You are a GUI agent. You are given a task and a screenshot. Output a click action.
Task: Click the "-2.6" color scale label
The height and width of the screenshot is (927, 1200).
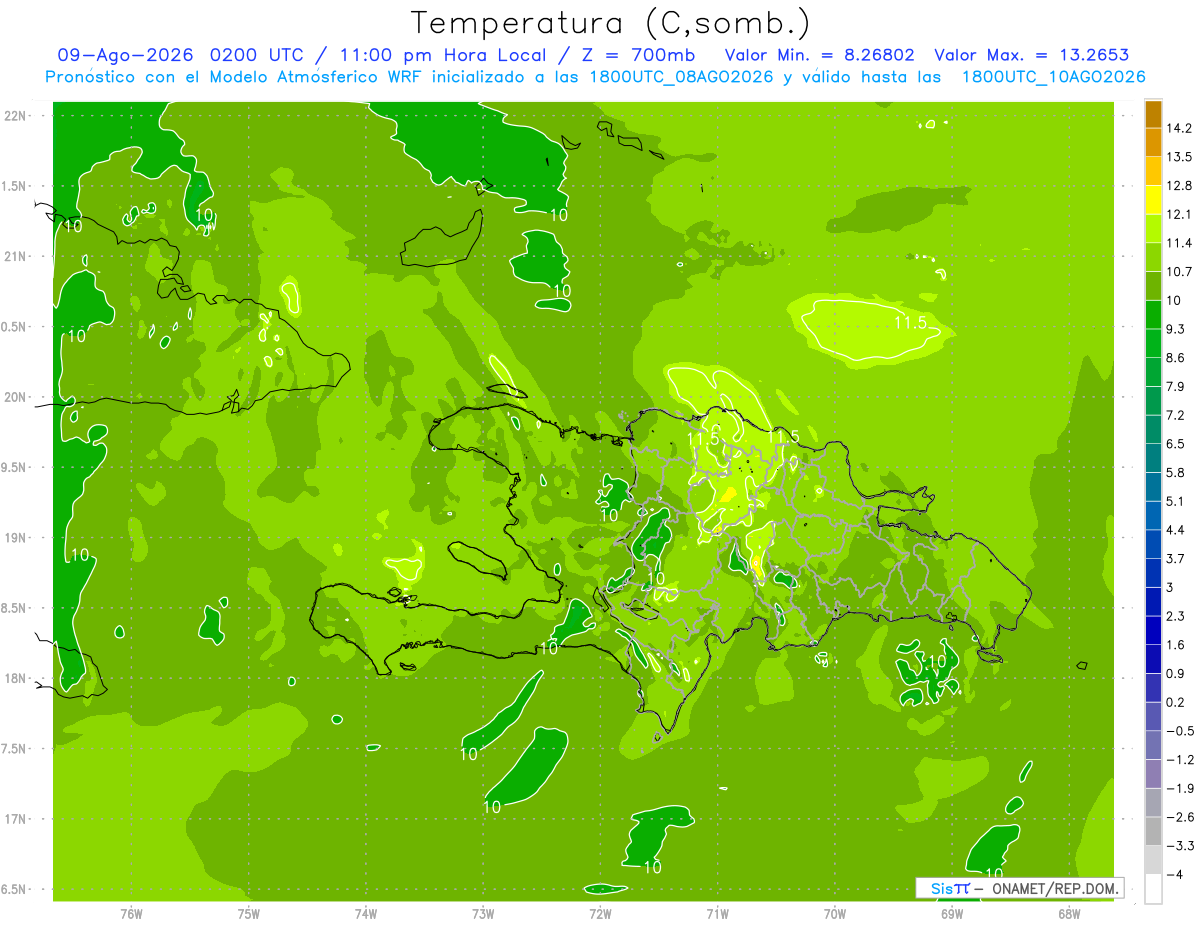(1180, 817)
